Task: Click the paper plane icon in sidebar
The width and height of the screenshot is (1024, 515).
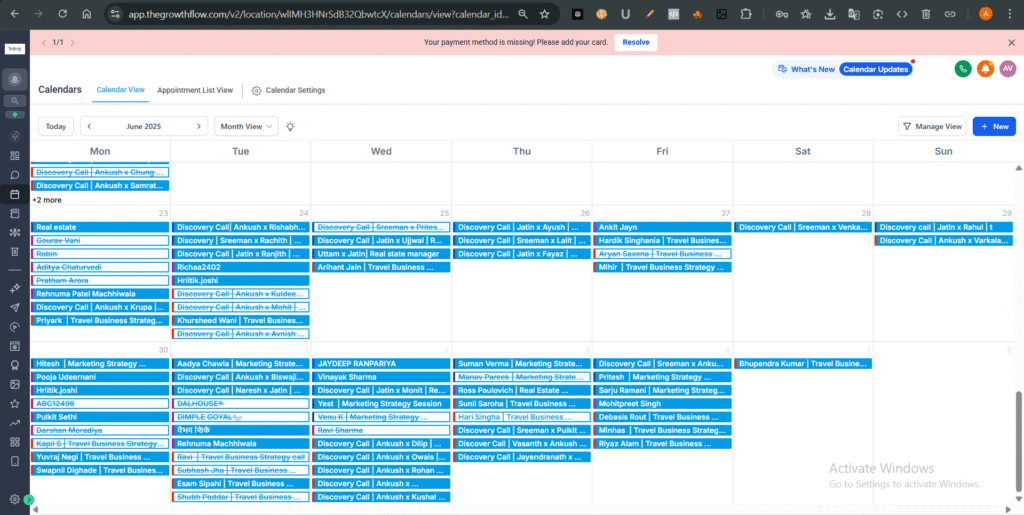Action: 14,308
